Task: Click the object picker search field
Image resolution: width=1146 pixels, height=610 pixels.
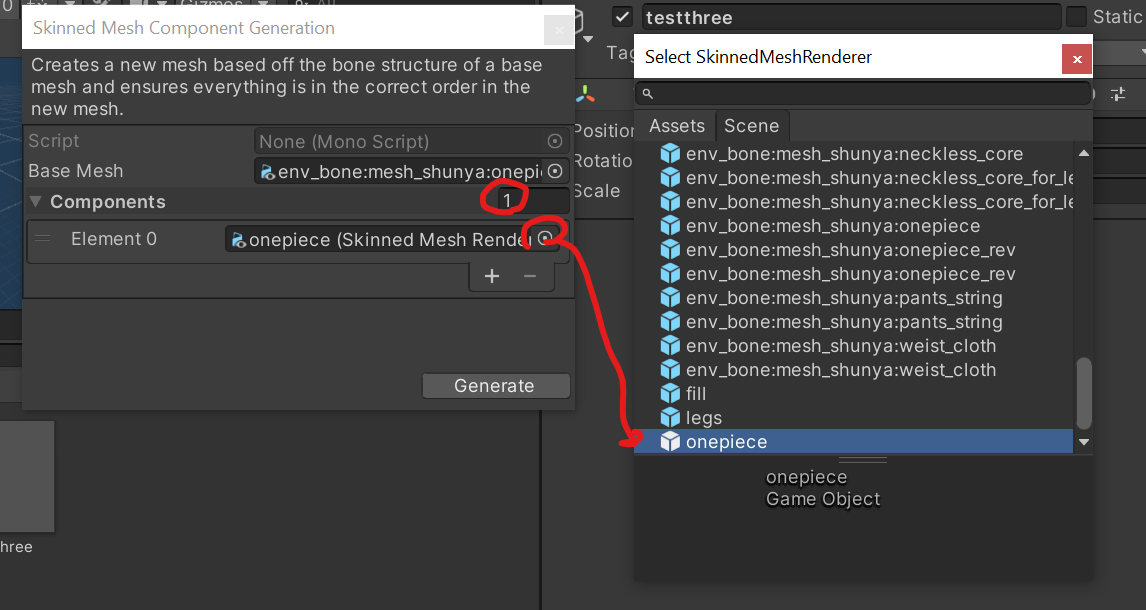Action: 862,94
